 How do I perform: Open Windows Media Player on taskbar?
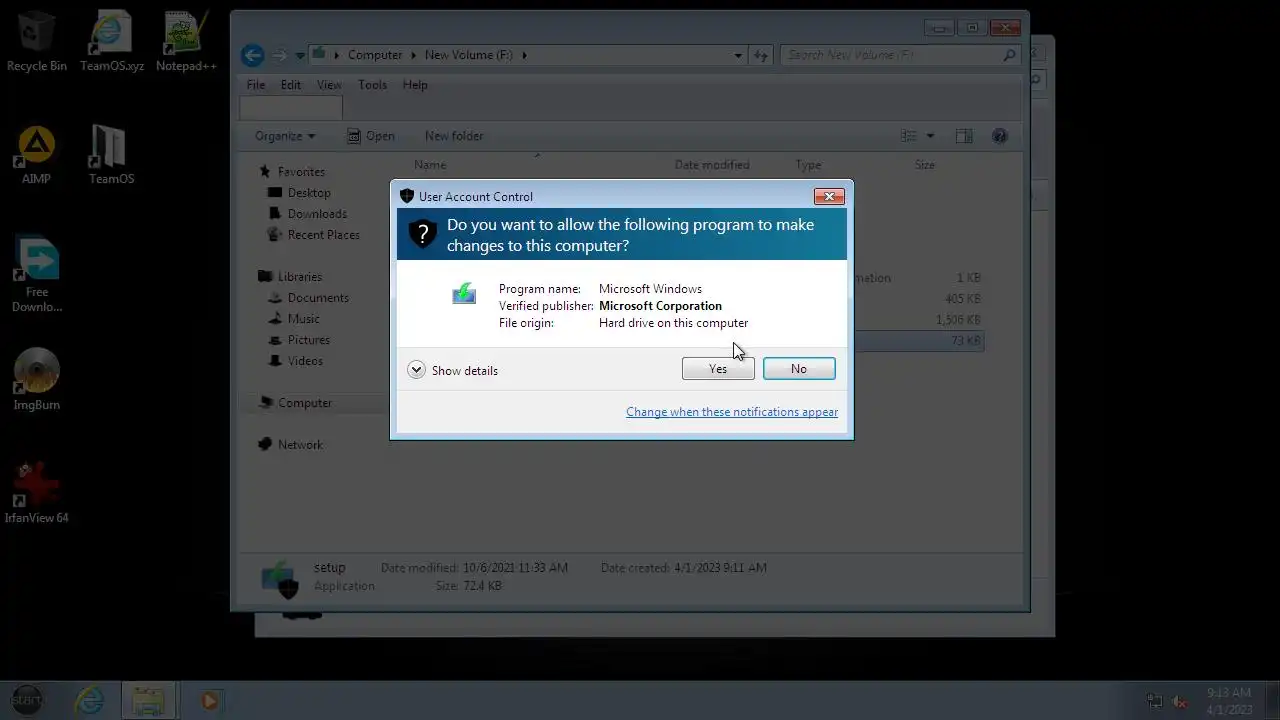click(x=210, y=701)
